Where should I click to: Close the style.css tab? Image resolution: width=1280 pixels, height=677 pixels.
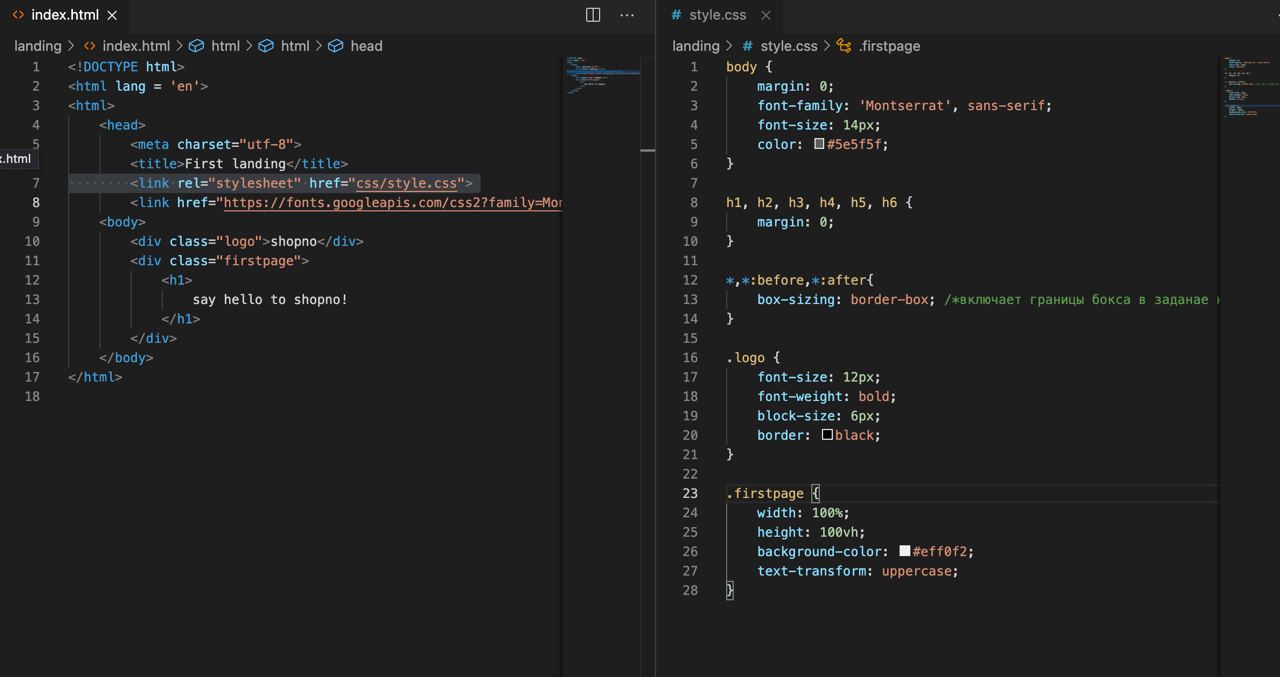(x=766, y=15)
